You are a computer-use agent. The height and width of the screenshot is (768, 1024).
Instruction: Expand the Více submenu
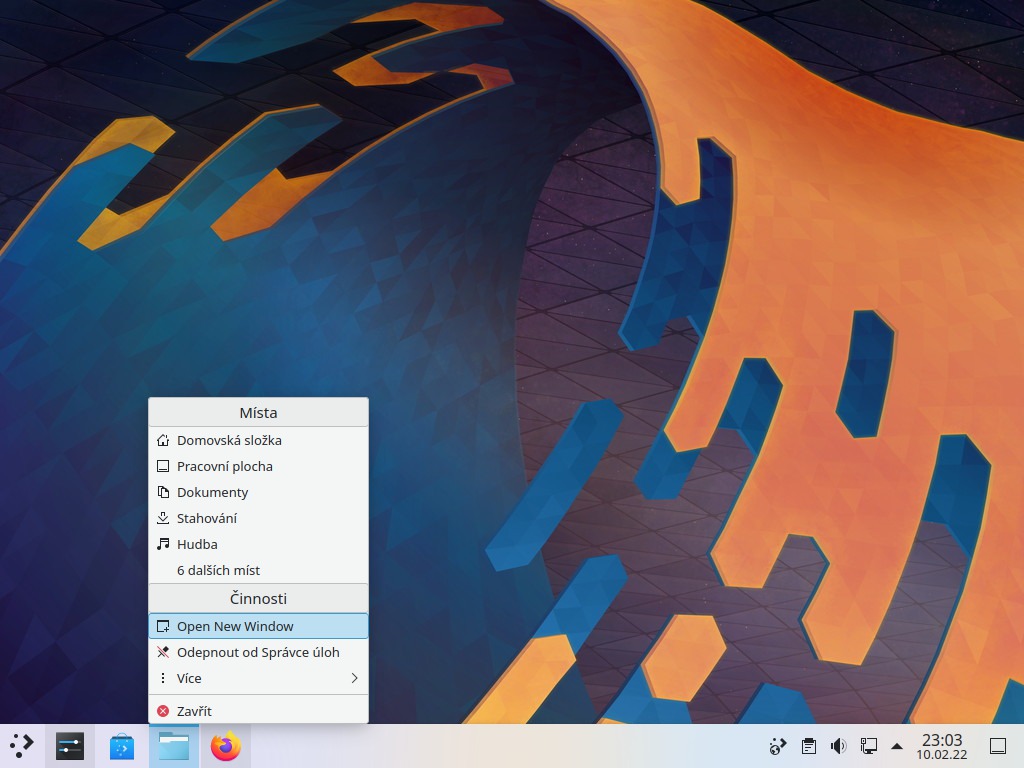pos(259,679)
